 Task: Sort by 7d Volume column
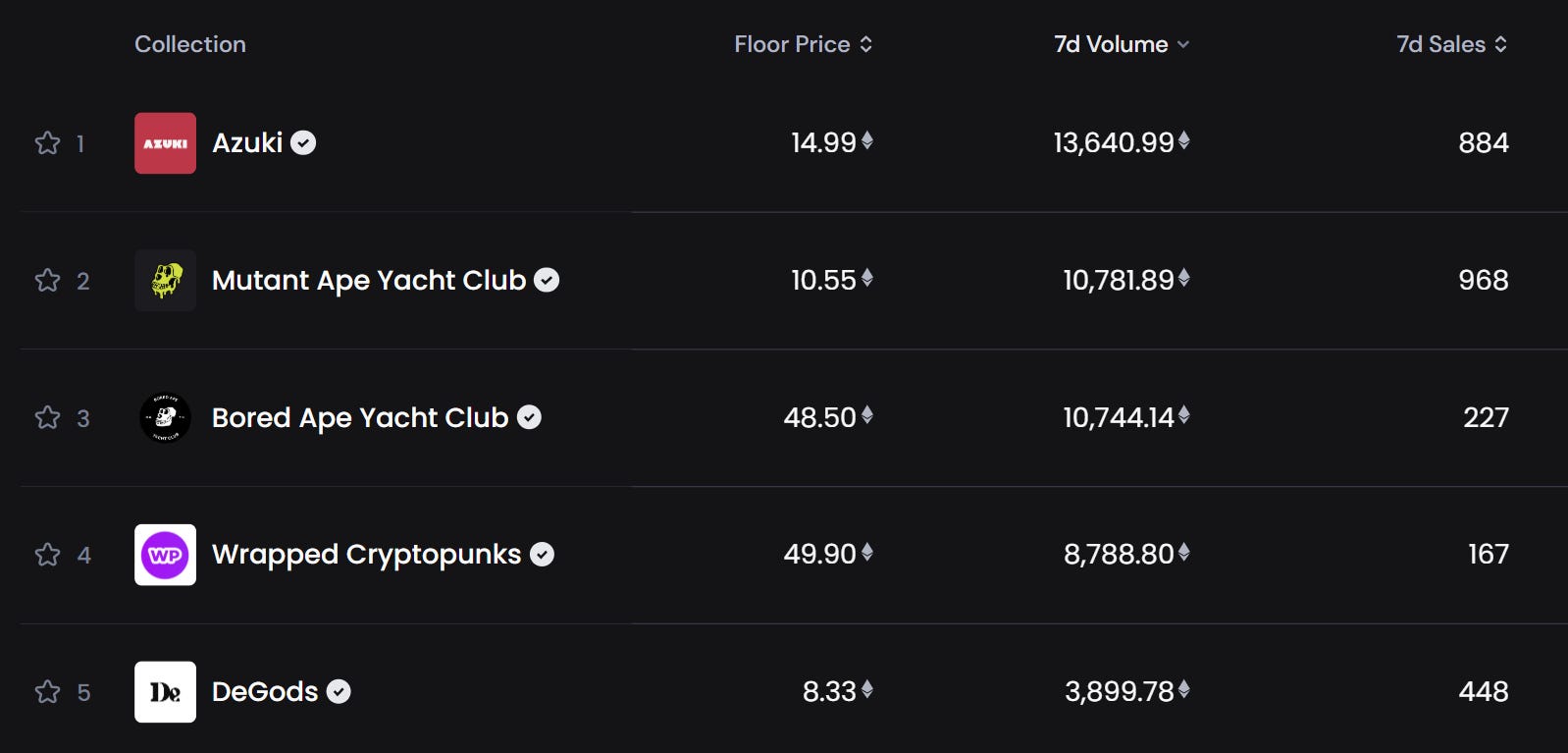pyautogui.click(x=1121, y=44)
